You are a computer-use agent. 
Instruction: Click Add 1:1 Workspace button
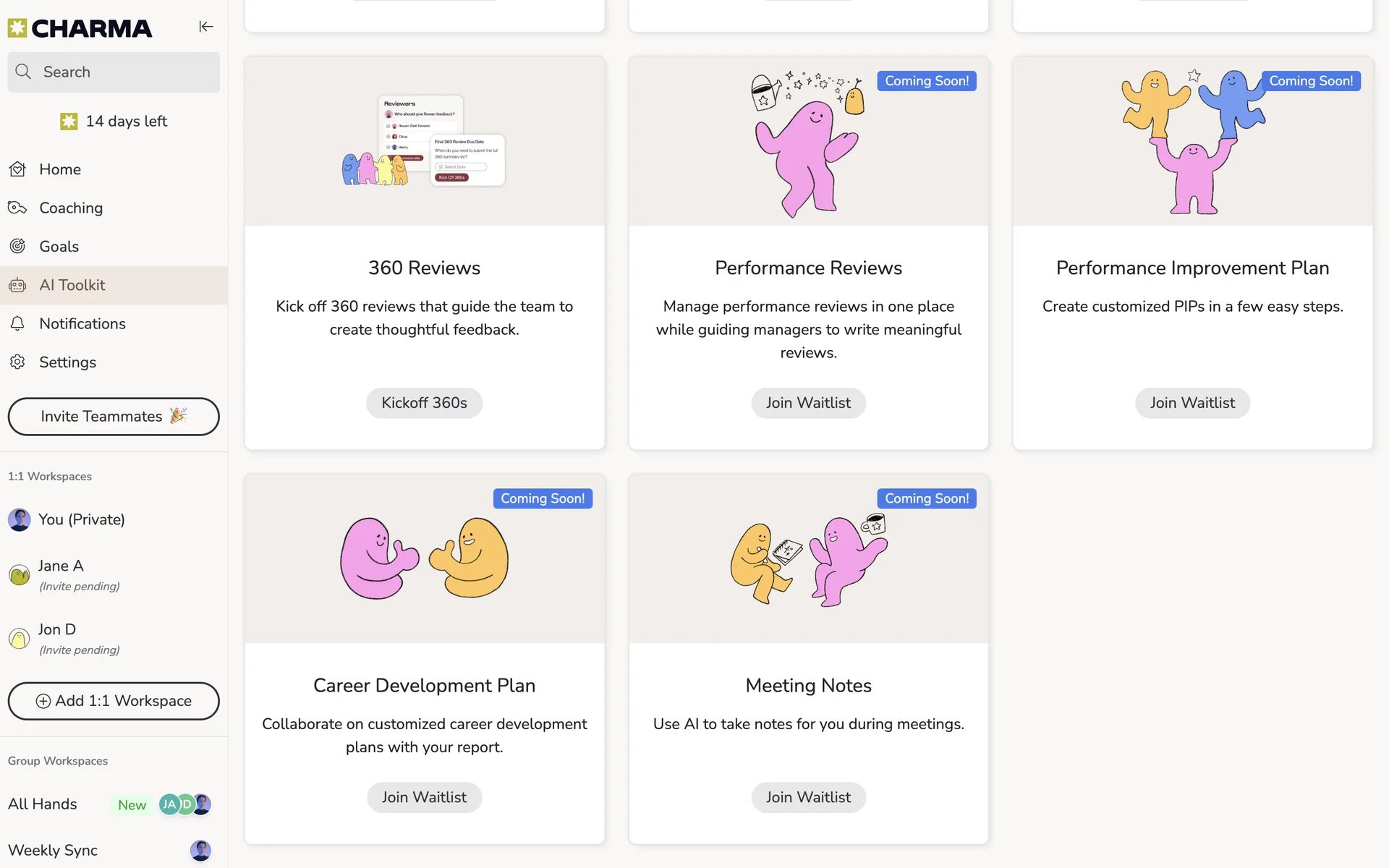(114, 701)
